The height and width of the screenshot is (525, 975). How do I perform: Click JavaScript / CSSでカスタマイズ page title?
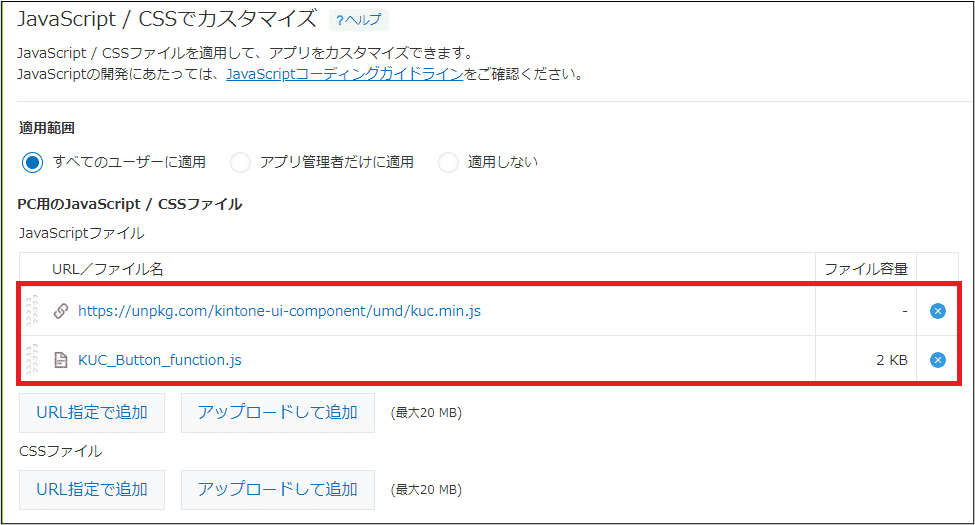[167, 19]
